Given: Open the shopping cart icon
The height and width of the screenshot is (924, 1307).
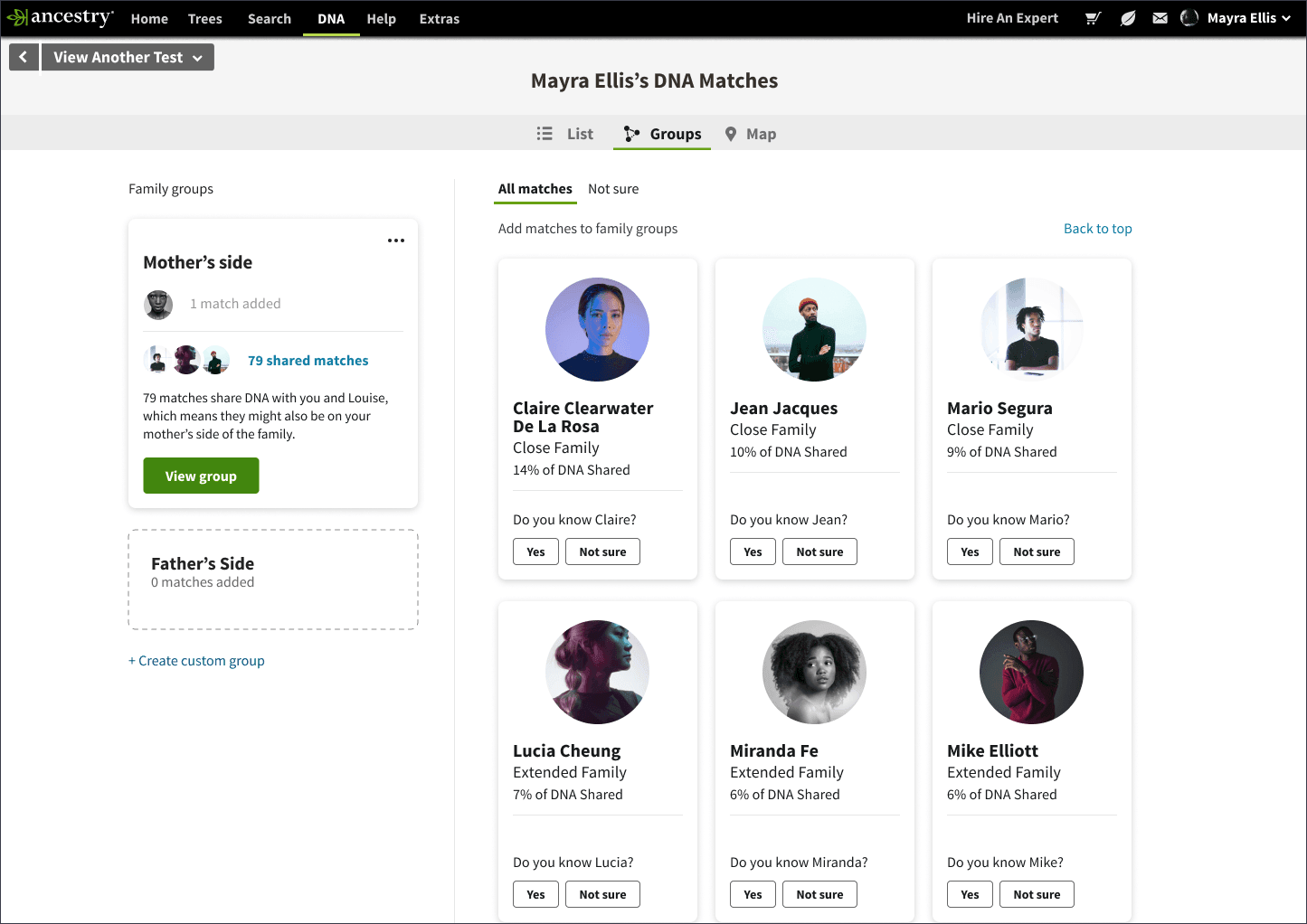Looking at the screenshot, I should 1093,18.
